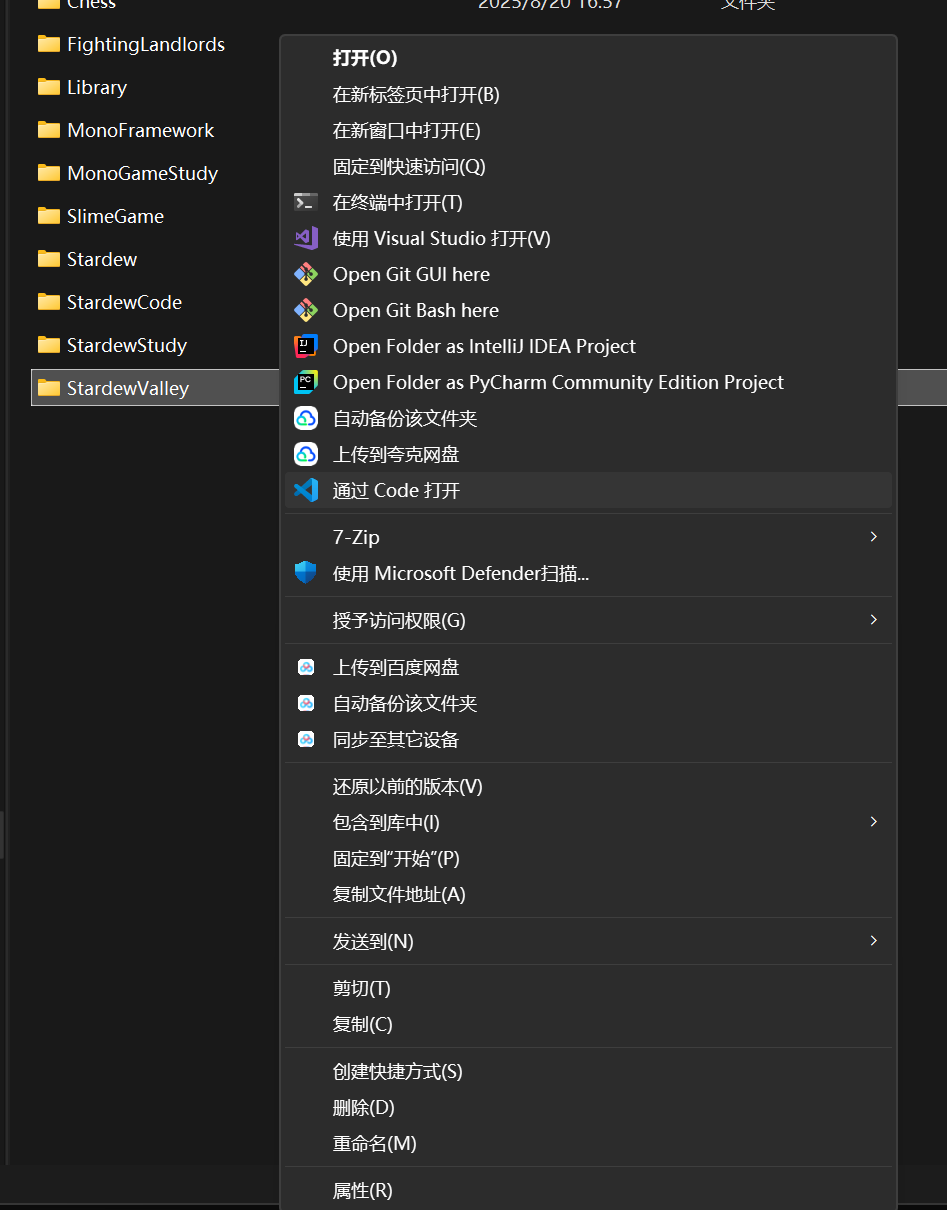This screenshot has height=1210, width=947.
Task: Select 在新标签页中打开(B)
Action: click(588, 94)
